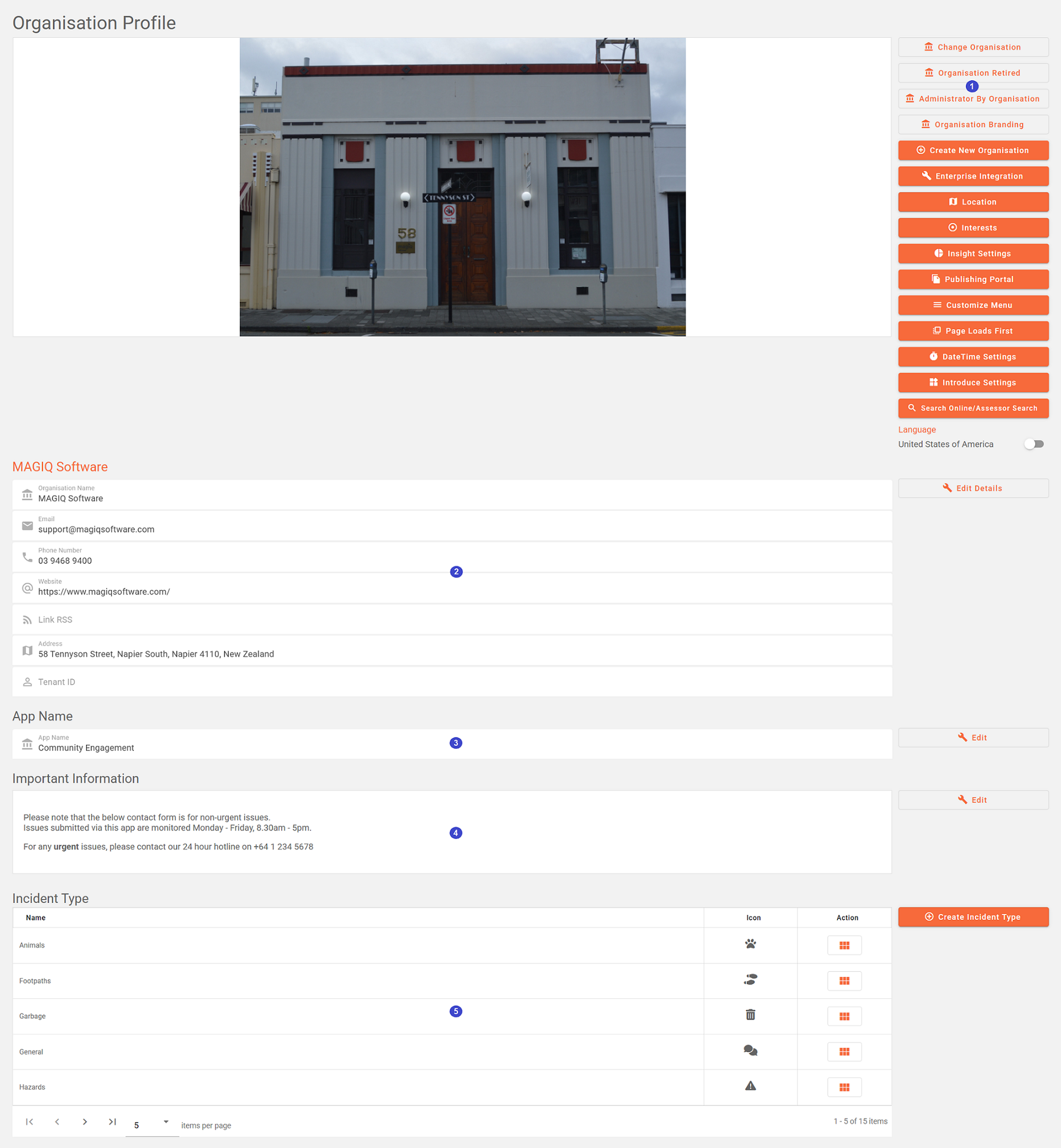1061x1148 pixels.
Task: Edit the Important Information section
Action: pos(973,800)
